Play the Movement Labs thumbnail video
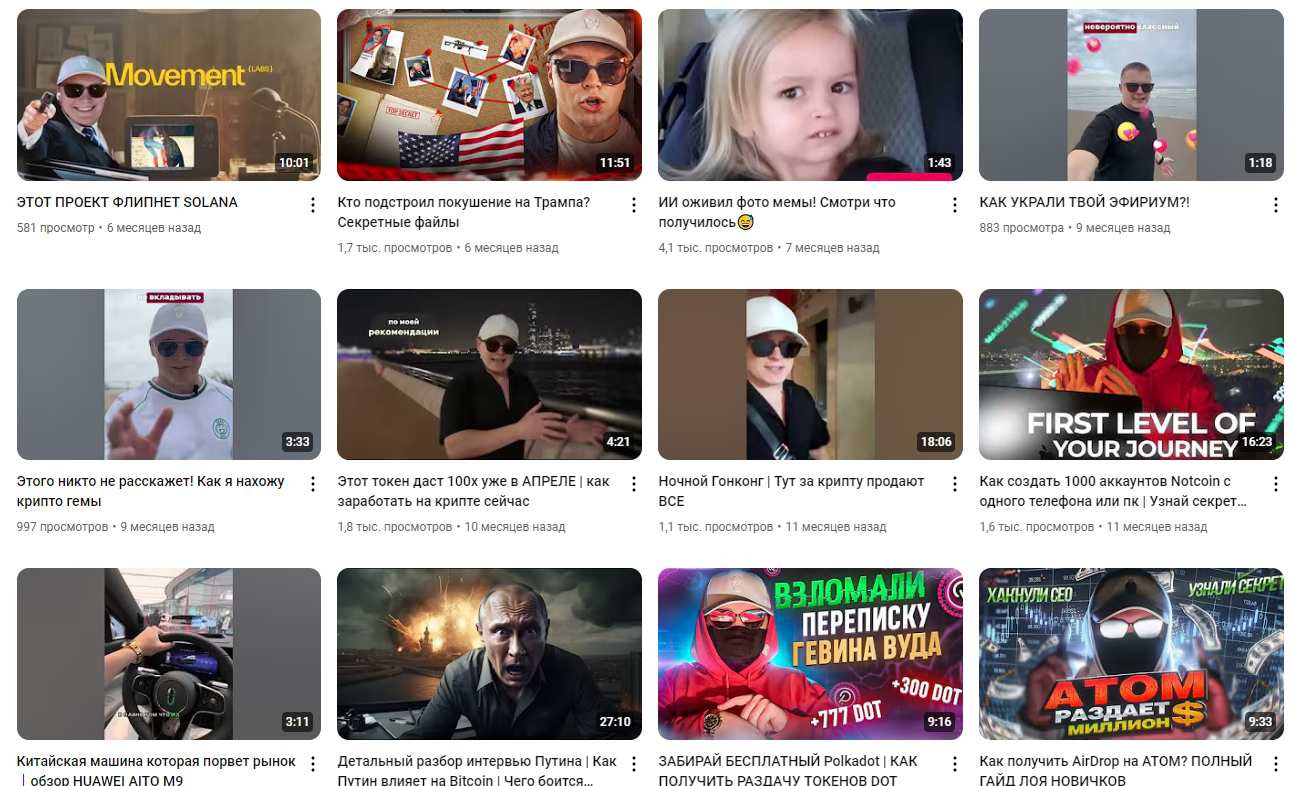Screen dimensions: 1294x786 (x=169, y=95)
